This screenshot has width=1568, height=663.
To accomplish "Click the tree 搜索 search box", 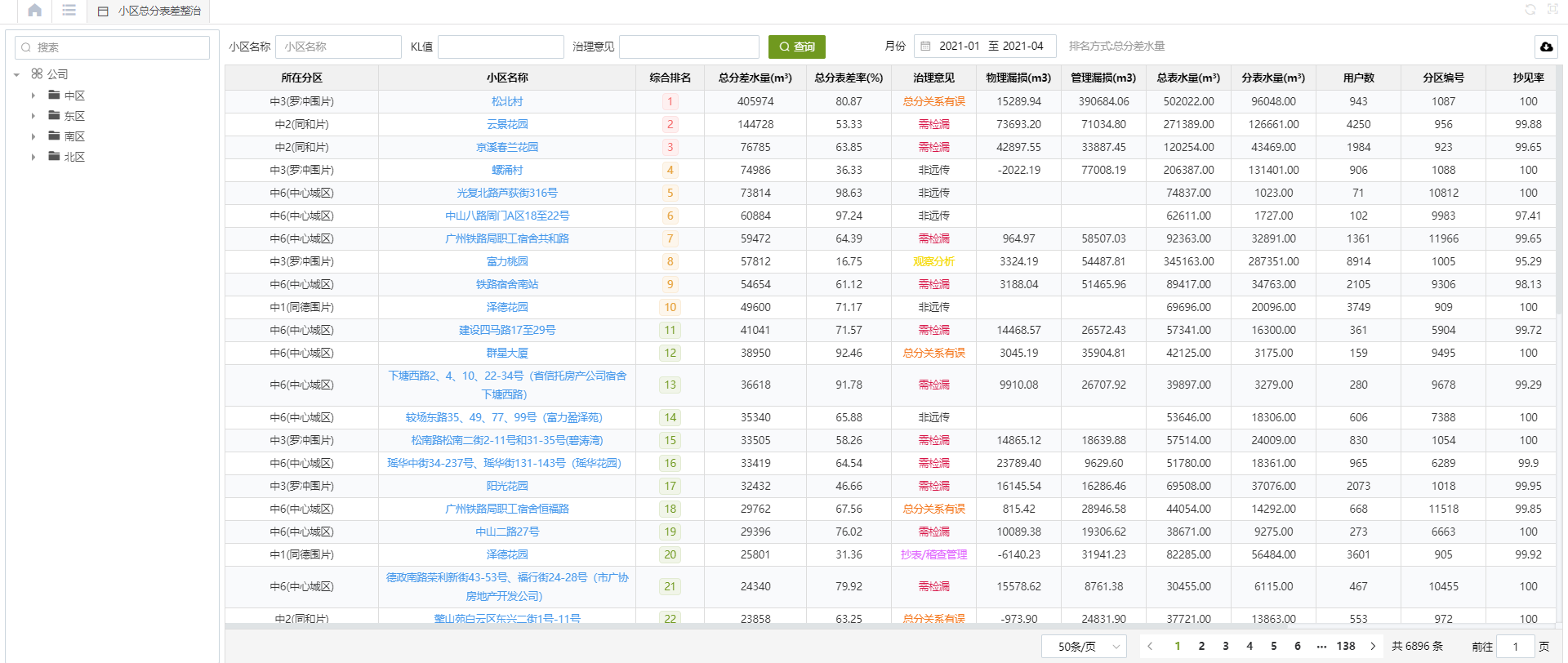I will point(113,47).
